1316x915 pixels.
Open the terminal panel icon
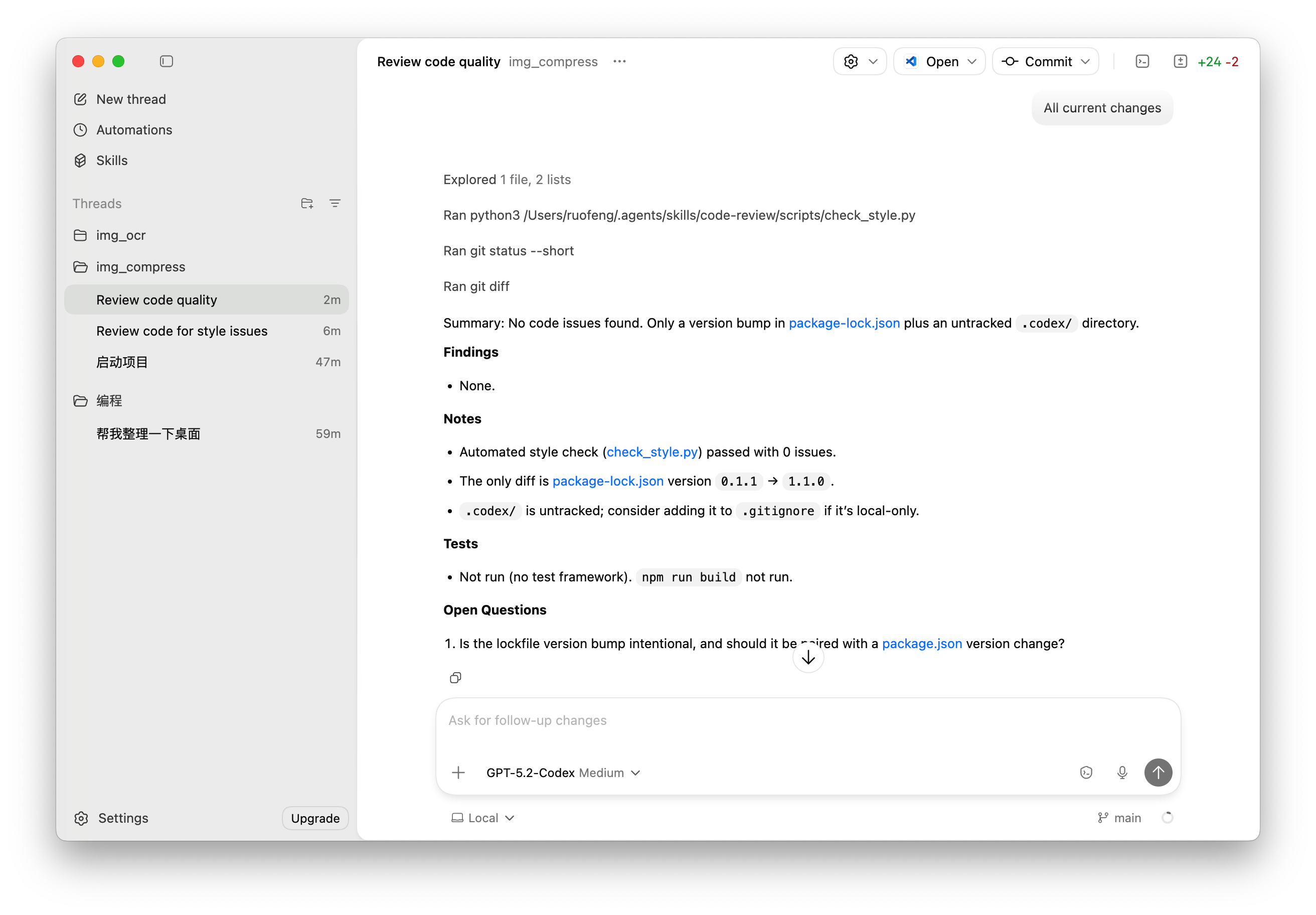click(1142, 61)
